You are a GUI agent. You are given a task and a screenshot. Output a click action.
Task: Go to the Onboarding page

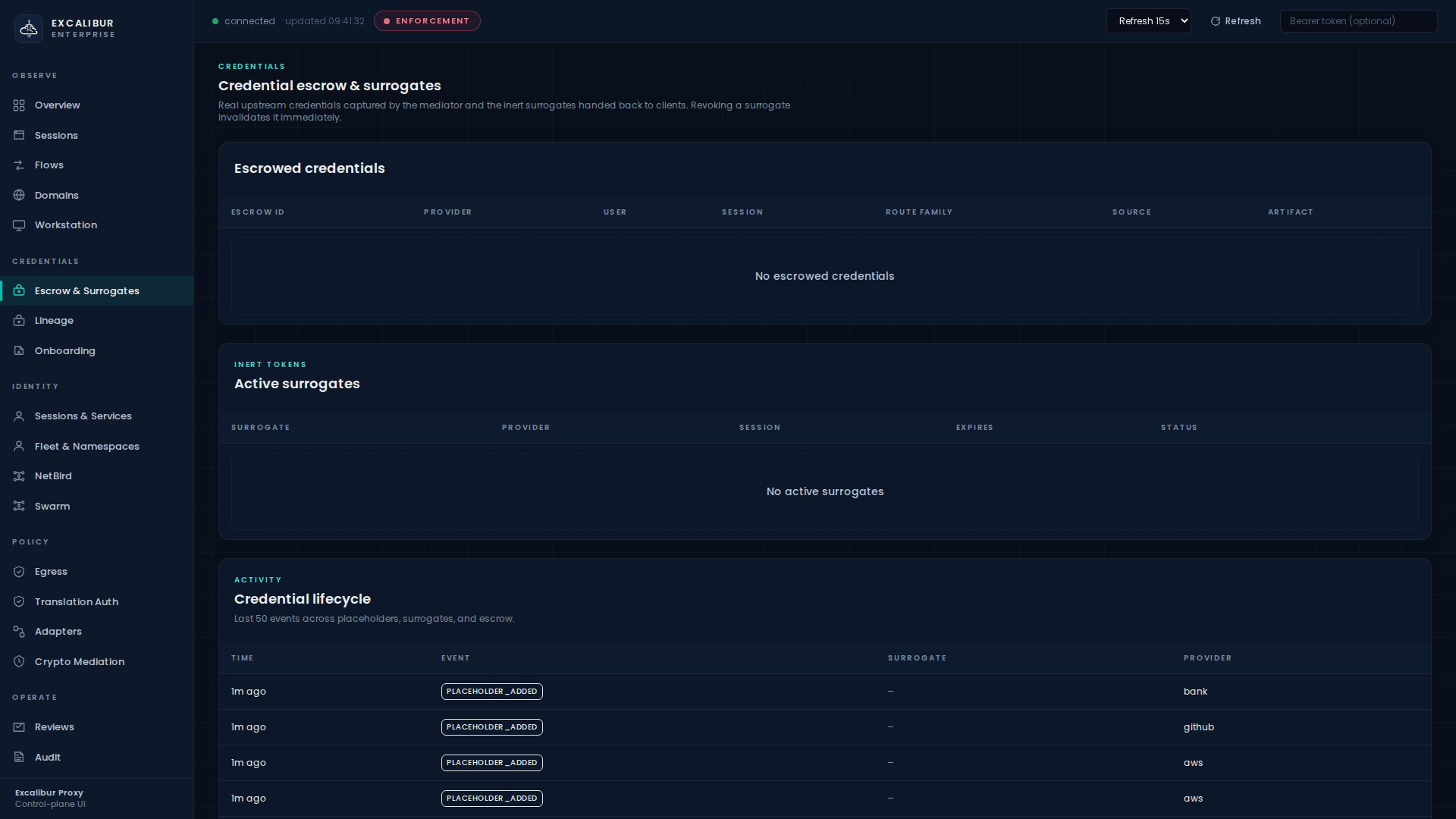pos(64,351)
